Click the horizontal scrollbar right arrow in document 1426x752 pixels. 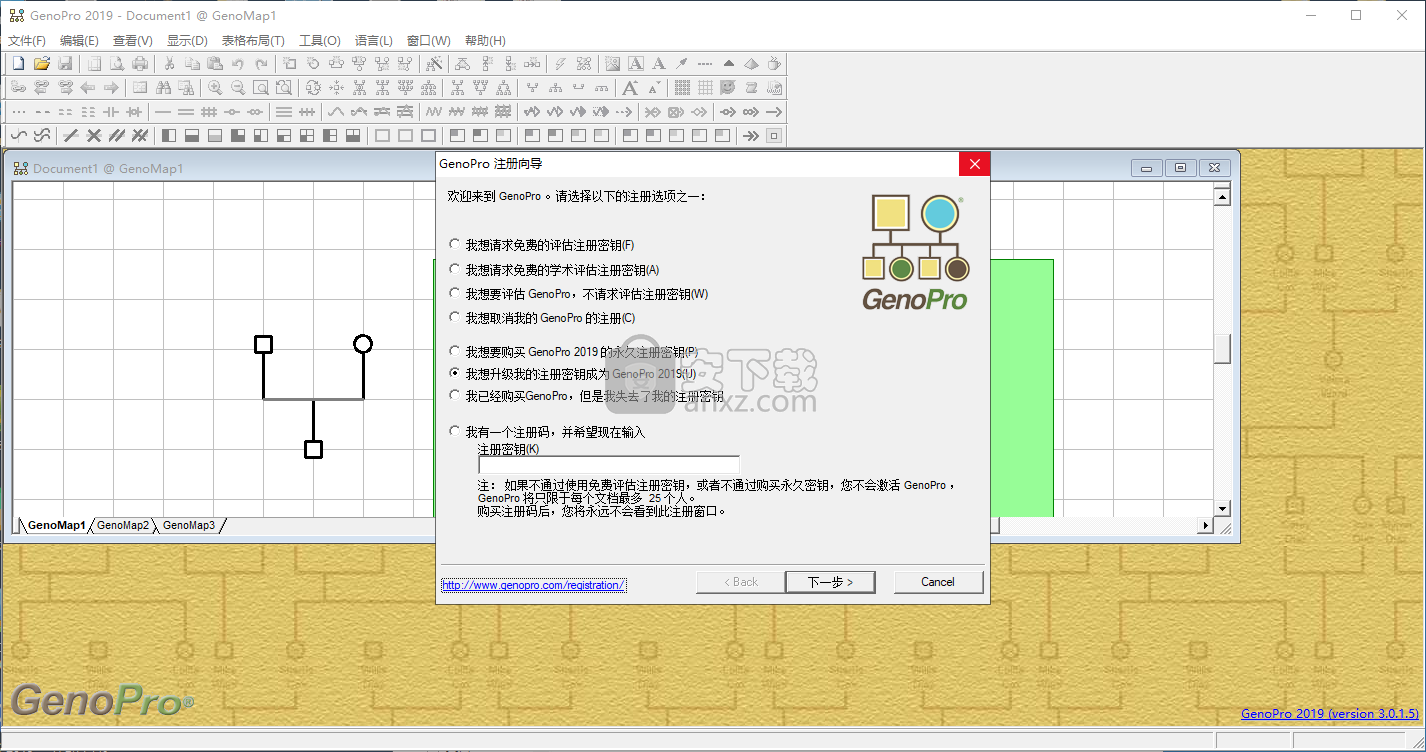click(x=1205, y=525)
